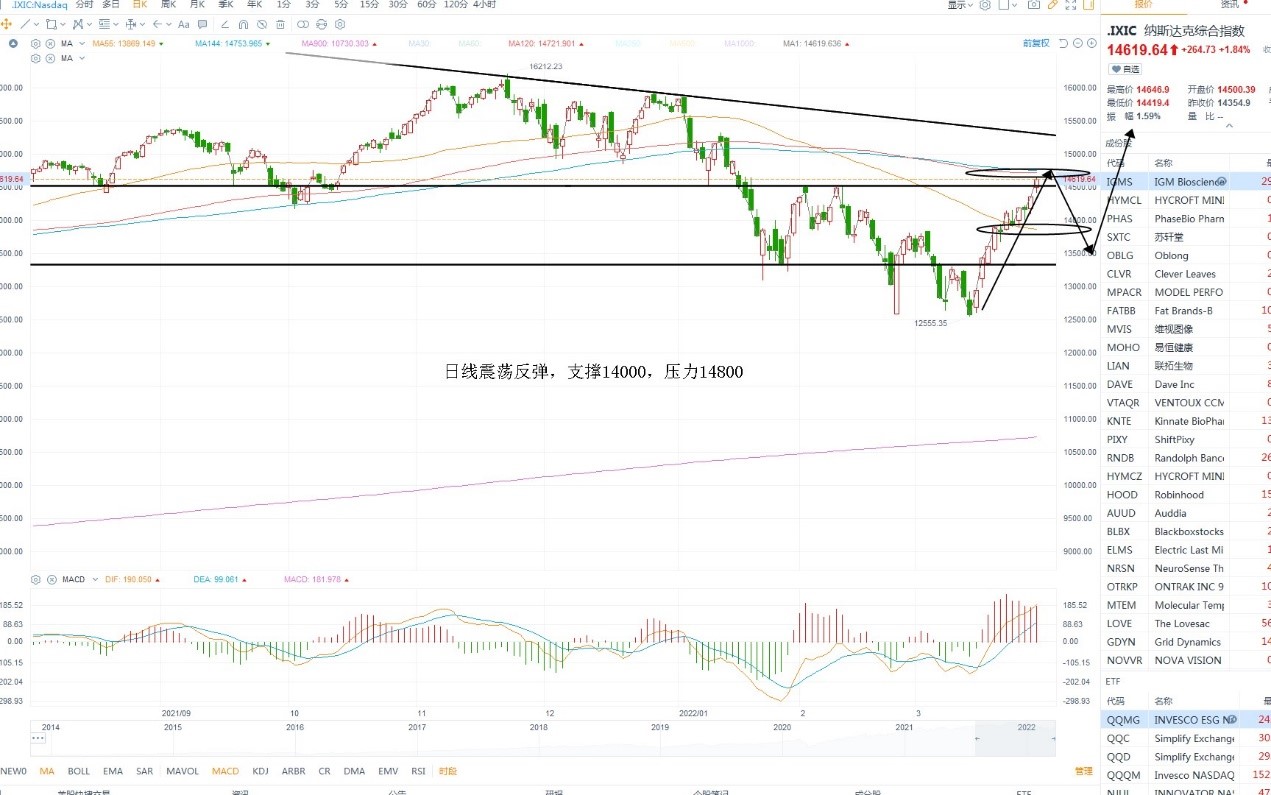1271x795 pixels.
Task: Open the chart layout dropdown
Action: (1008, 5)
